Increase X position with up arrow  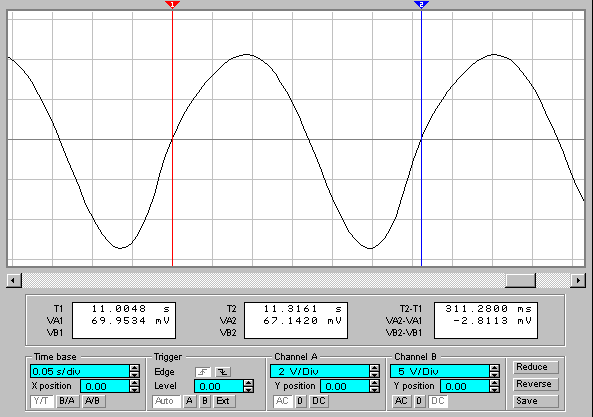(134, 383)
